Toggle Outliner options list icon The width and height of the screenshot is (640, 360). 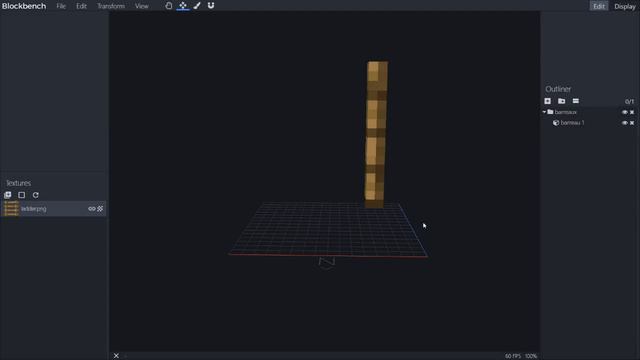click(576, 101)
